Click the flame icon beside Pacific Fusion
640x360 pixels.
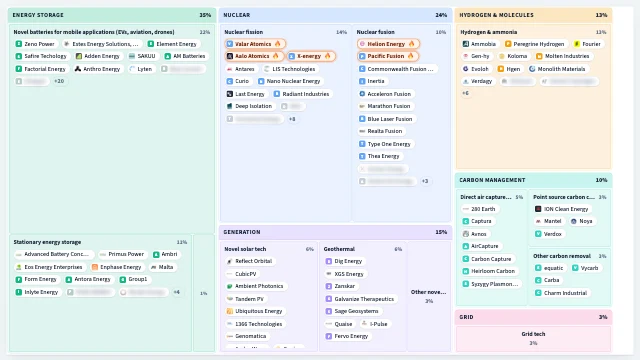coord(410,56)
